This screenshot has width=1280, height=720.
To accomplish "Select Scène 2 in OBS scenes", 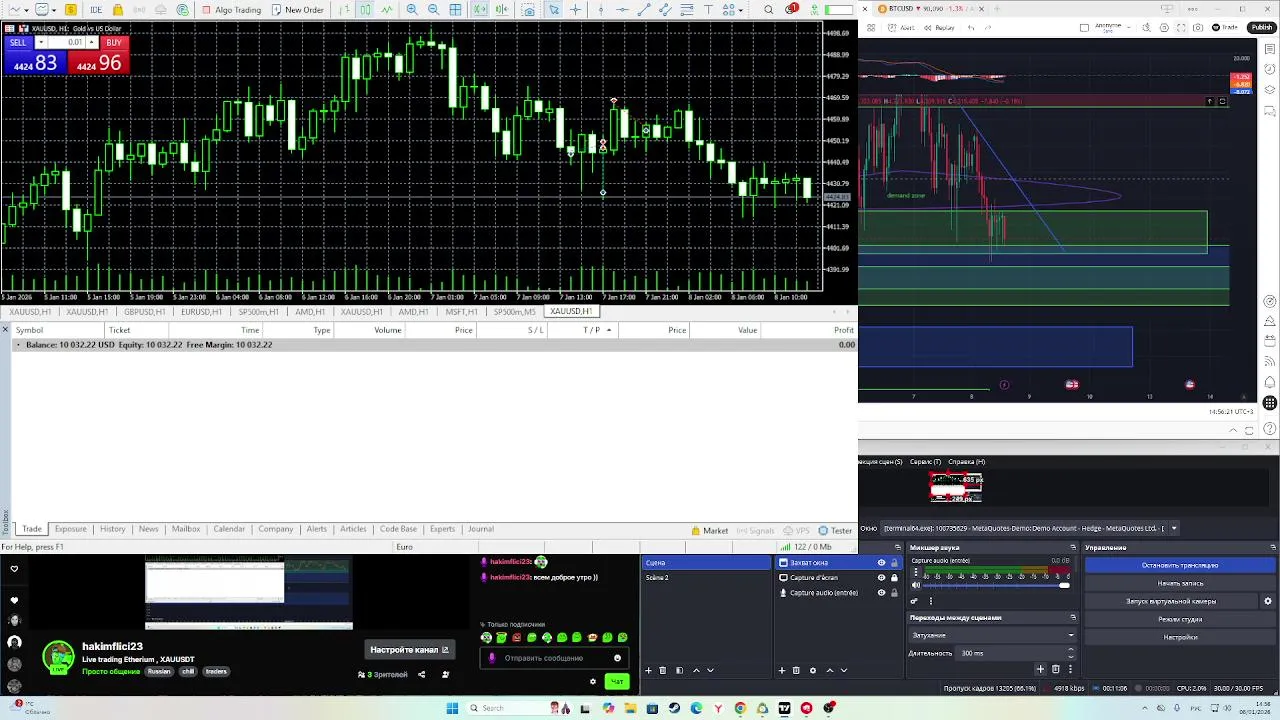I will [708, 578].
